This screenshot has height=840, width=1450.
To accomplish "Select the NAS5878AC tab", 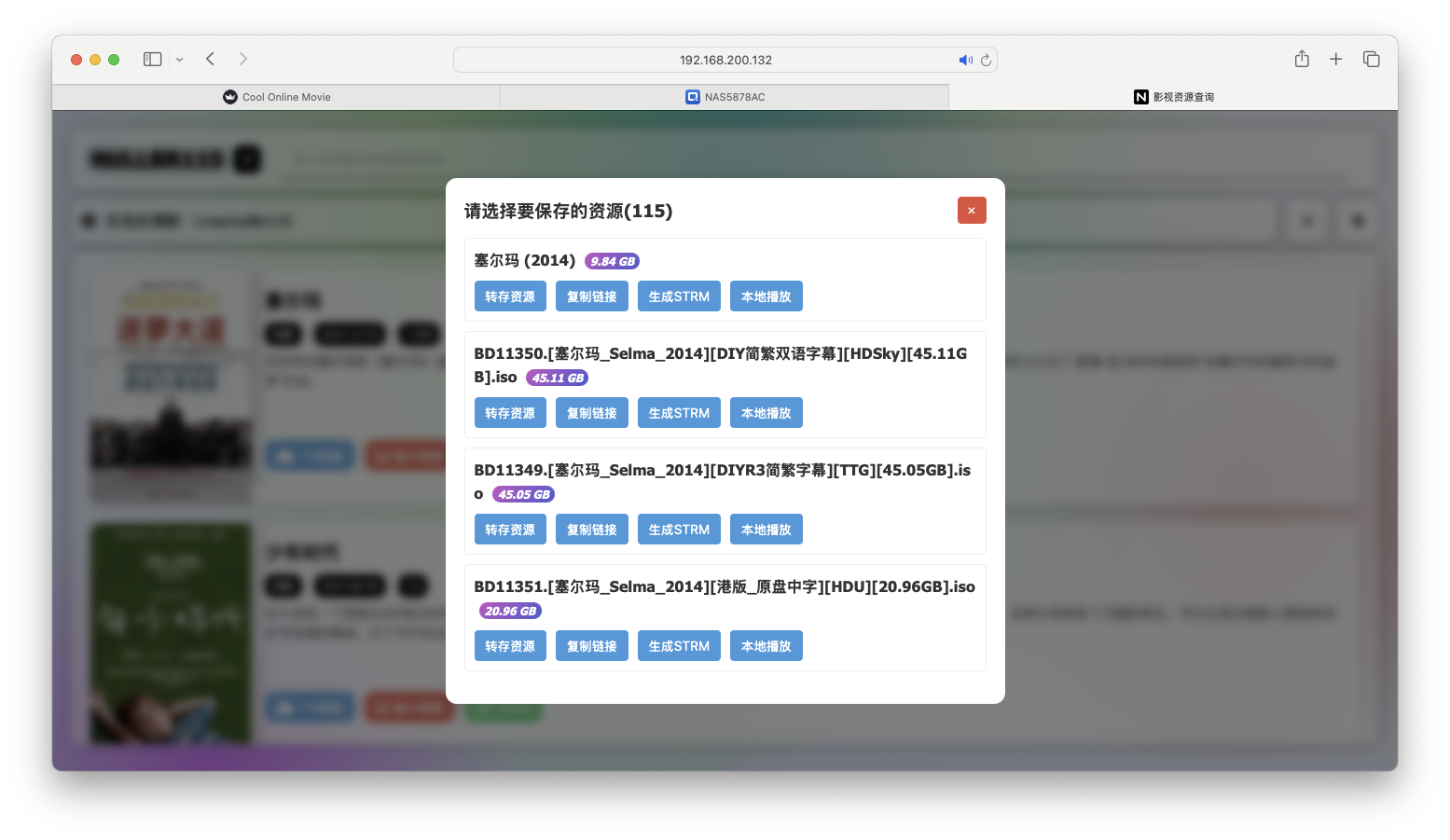I will tap(725, 96).
